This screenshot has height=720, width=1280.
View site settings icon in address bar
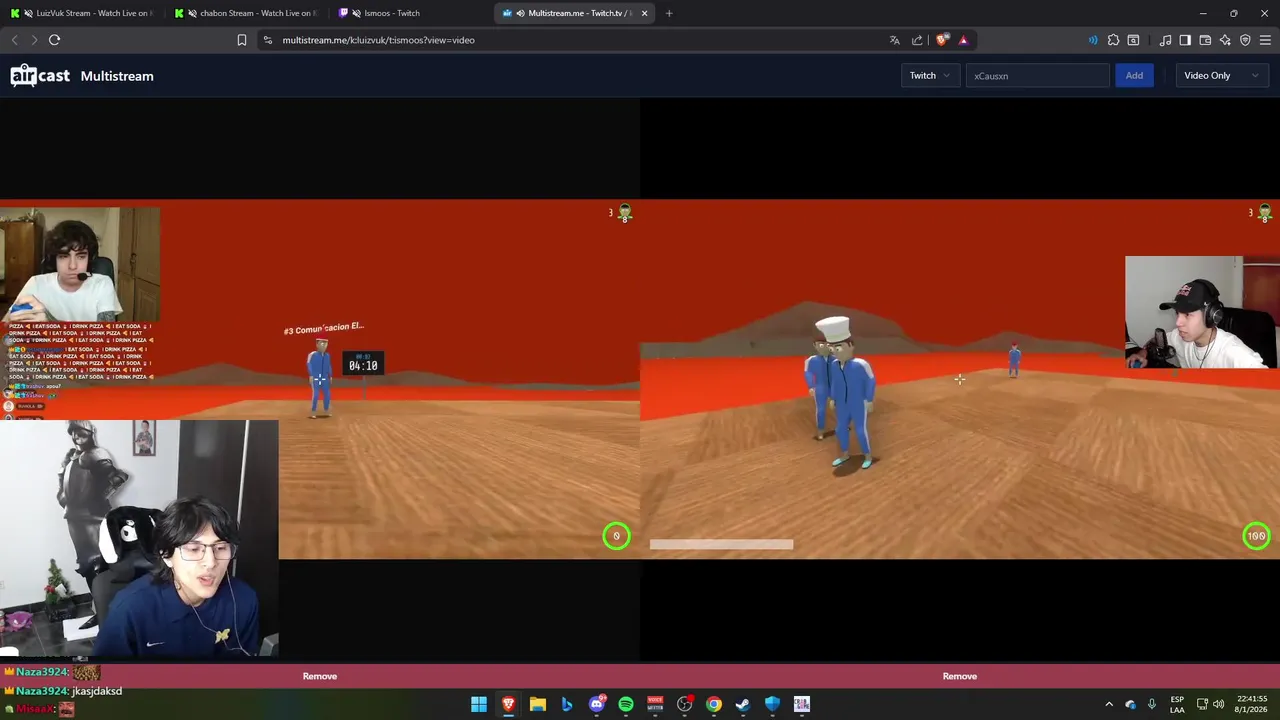click(267, 40)
